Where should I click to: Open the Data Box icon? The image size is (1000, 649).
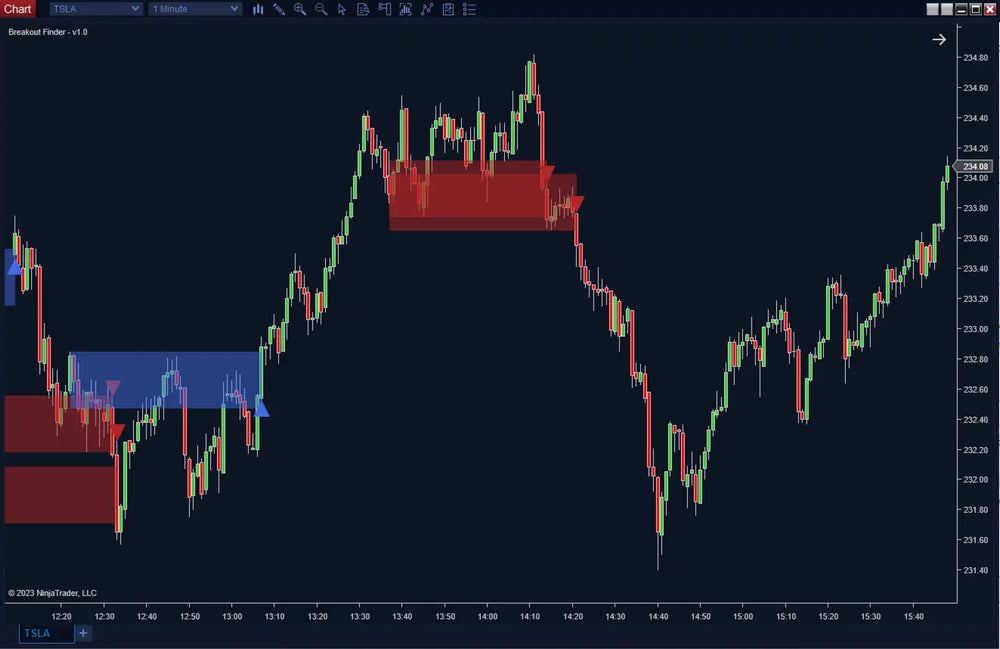coord(363,9)
